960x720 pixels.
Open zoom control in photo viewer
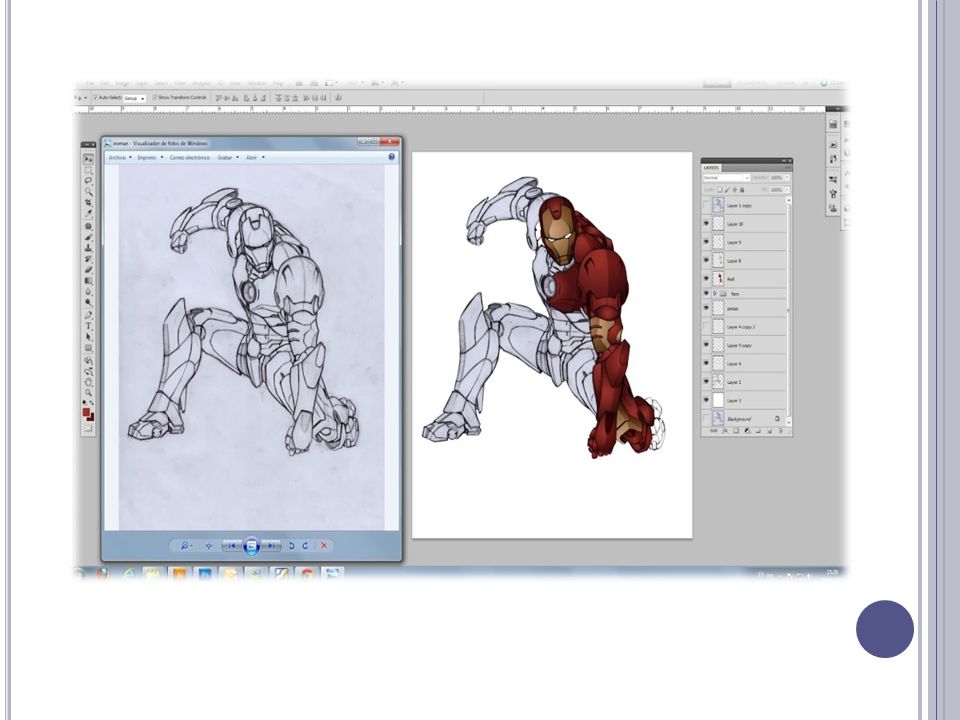click(186, 546)
